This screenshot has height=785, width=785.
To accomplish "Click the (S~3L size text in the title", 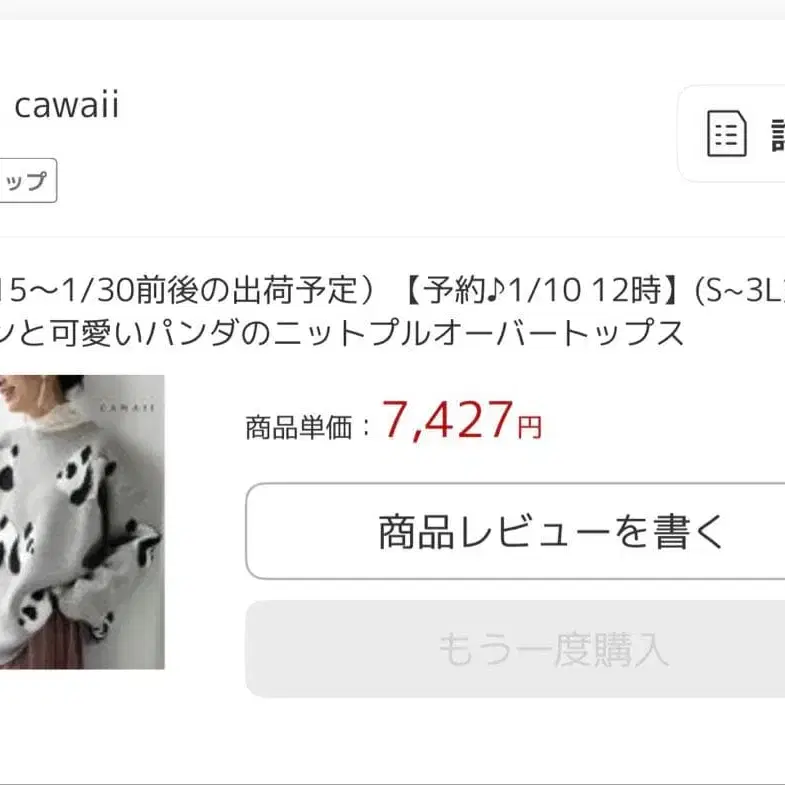I will pyautogui.click(x=739, y=290).
